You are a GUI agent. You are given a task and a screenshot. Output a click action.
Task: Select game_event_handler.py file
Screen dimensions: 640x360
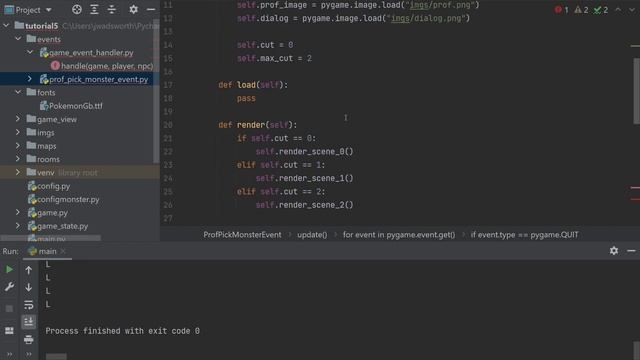point(87,53)
